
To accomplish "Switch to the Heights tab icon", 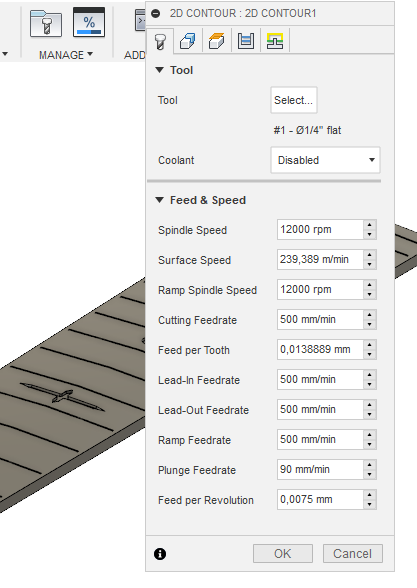I will pos(216,41).
